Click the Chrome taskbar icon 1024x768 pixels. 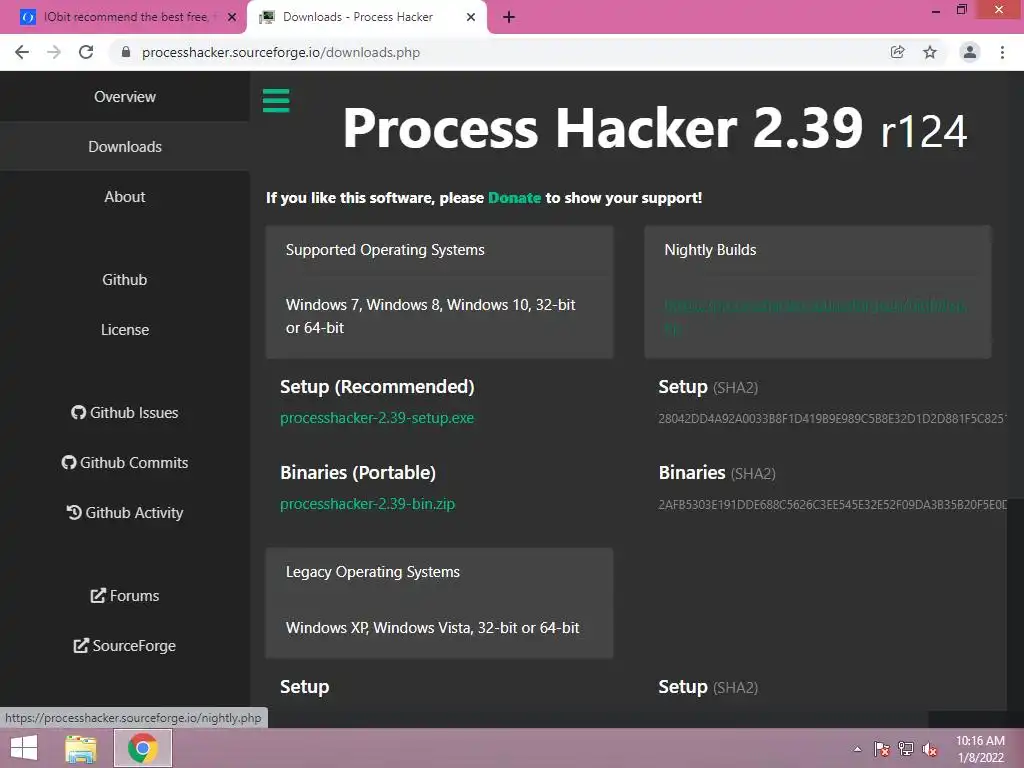(143, 748)
